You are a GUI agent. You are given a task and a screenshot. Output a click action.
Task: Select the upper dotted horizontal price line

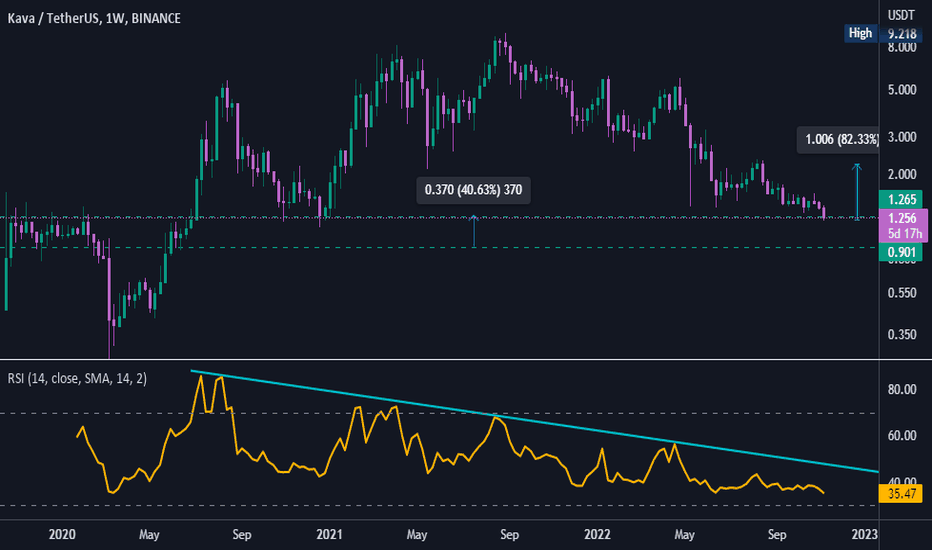(439, 218)
